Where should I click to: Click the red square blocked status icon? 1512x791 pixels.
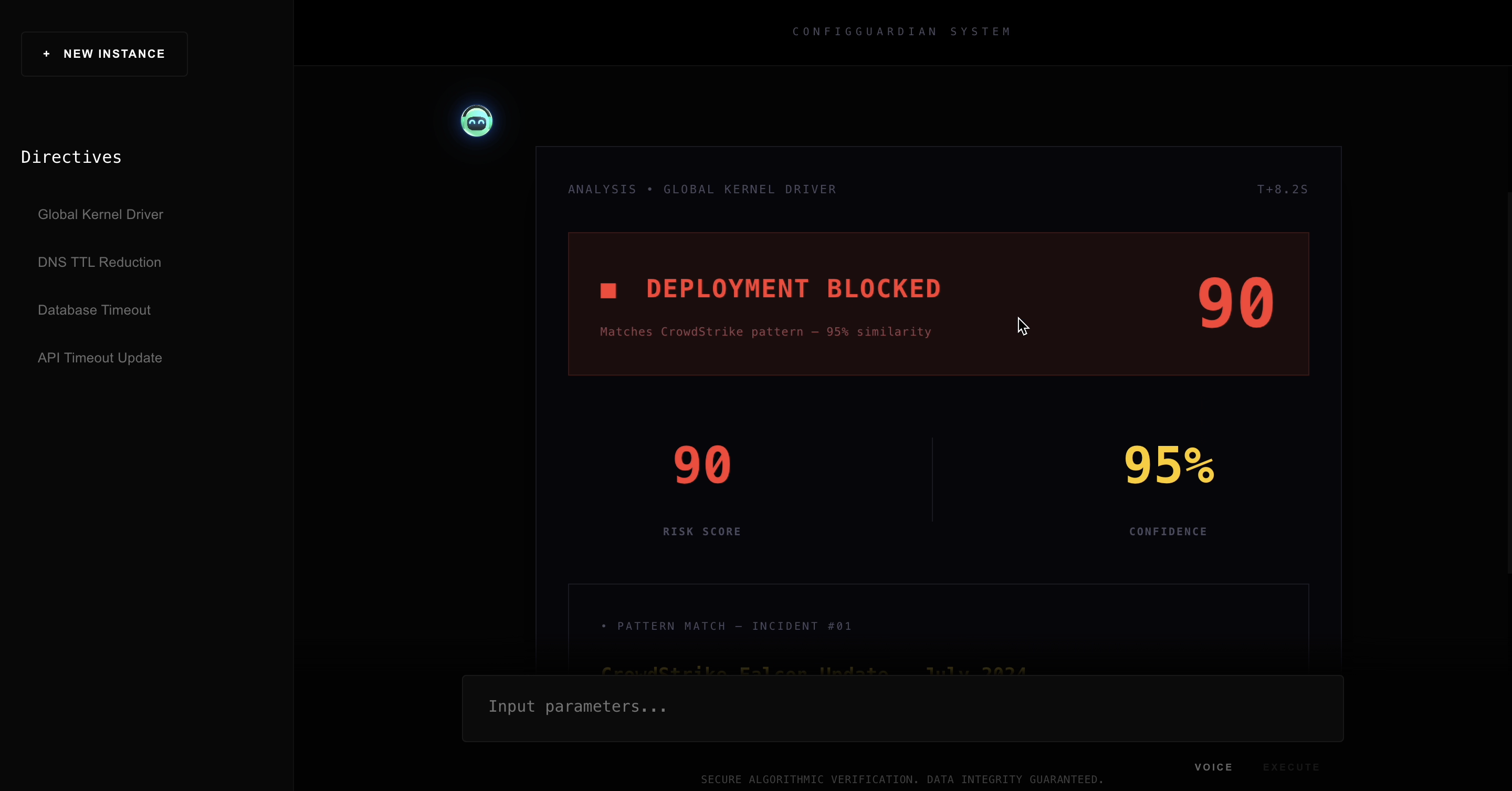[x=608, y=290]
